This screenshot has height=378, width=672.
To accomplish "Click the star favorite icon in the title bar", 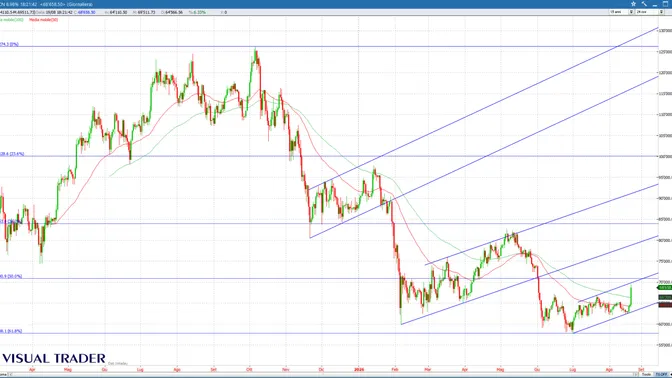I will [x=633, y=4].
